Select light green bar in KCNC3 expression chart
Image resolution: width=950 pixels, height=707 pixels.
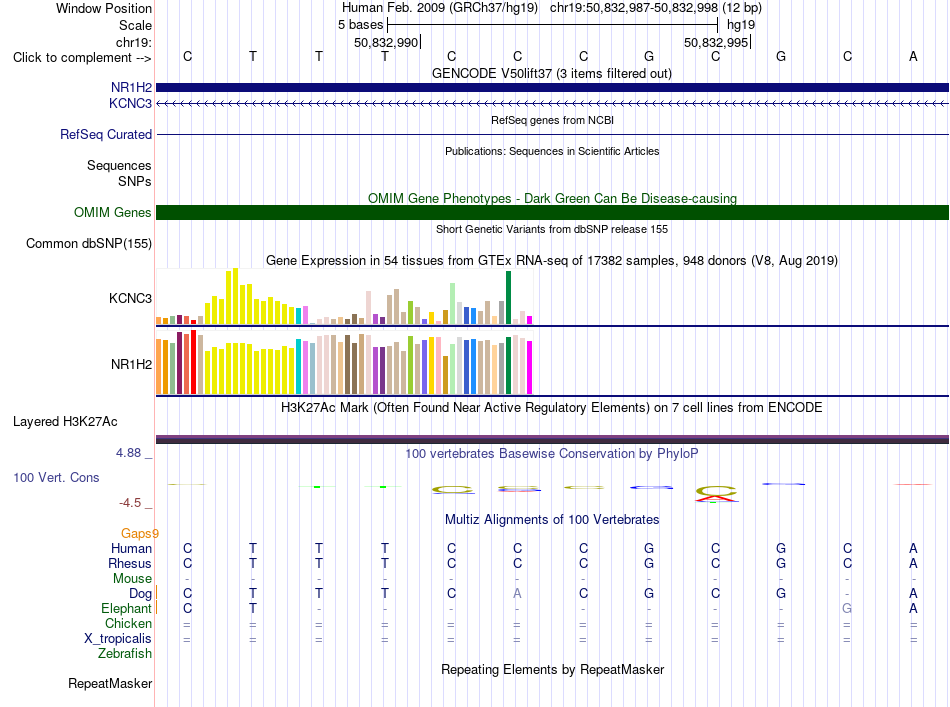453,304
